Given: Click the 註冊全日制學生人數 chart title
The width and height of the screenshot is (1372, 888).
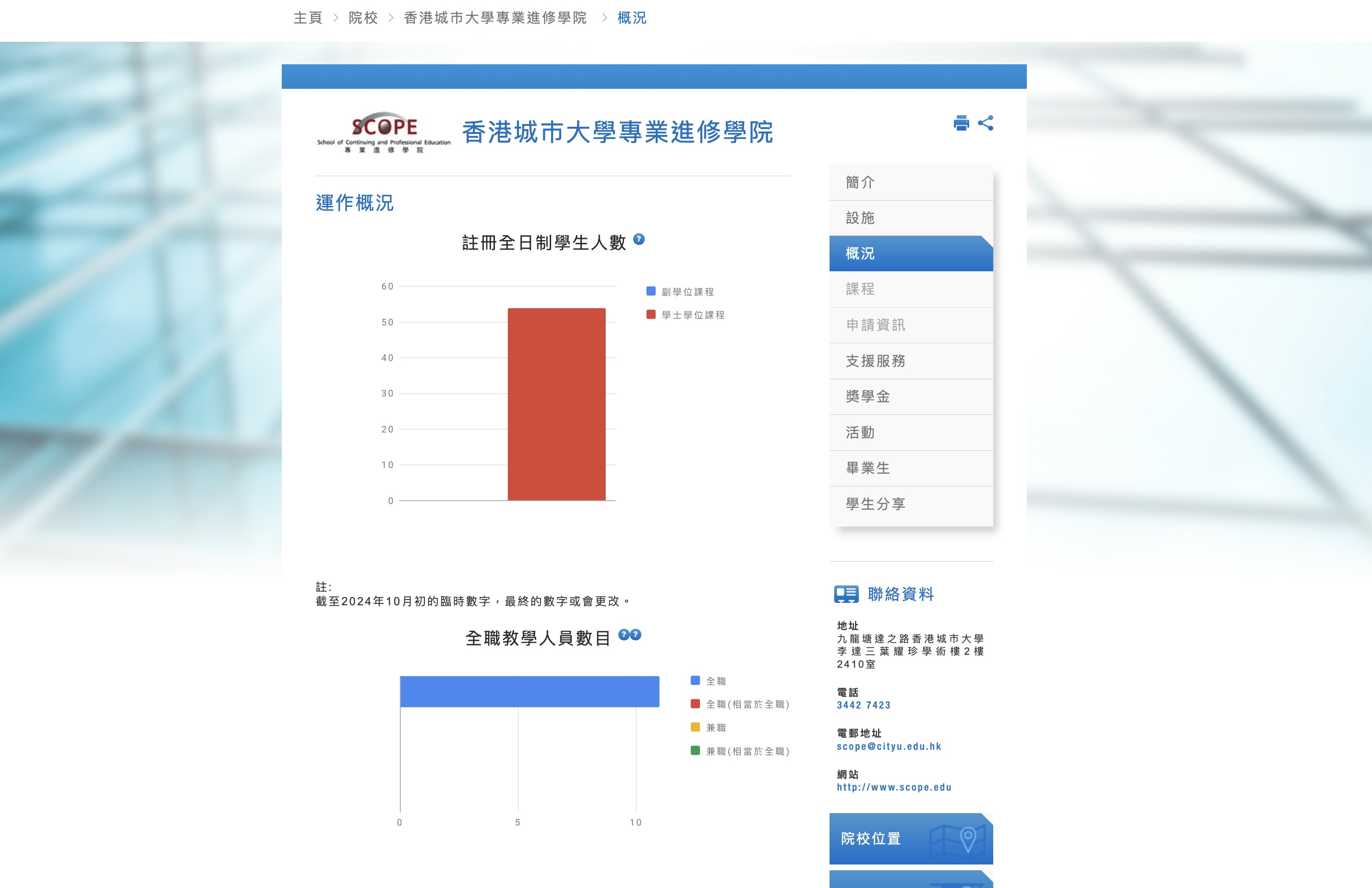Looking at the screenshot, I should coord(543,242).
